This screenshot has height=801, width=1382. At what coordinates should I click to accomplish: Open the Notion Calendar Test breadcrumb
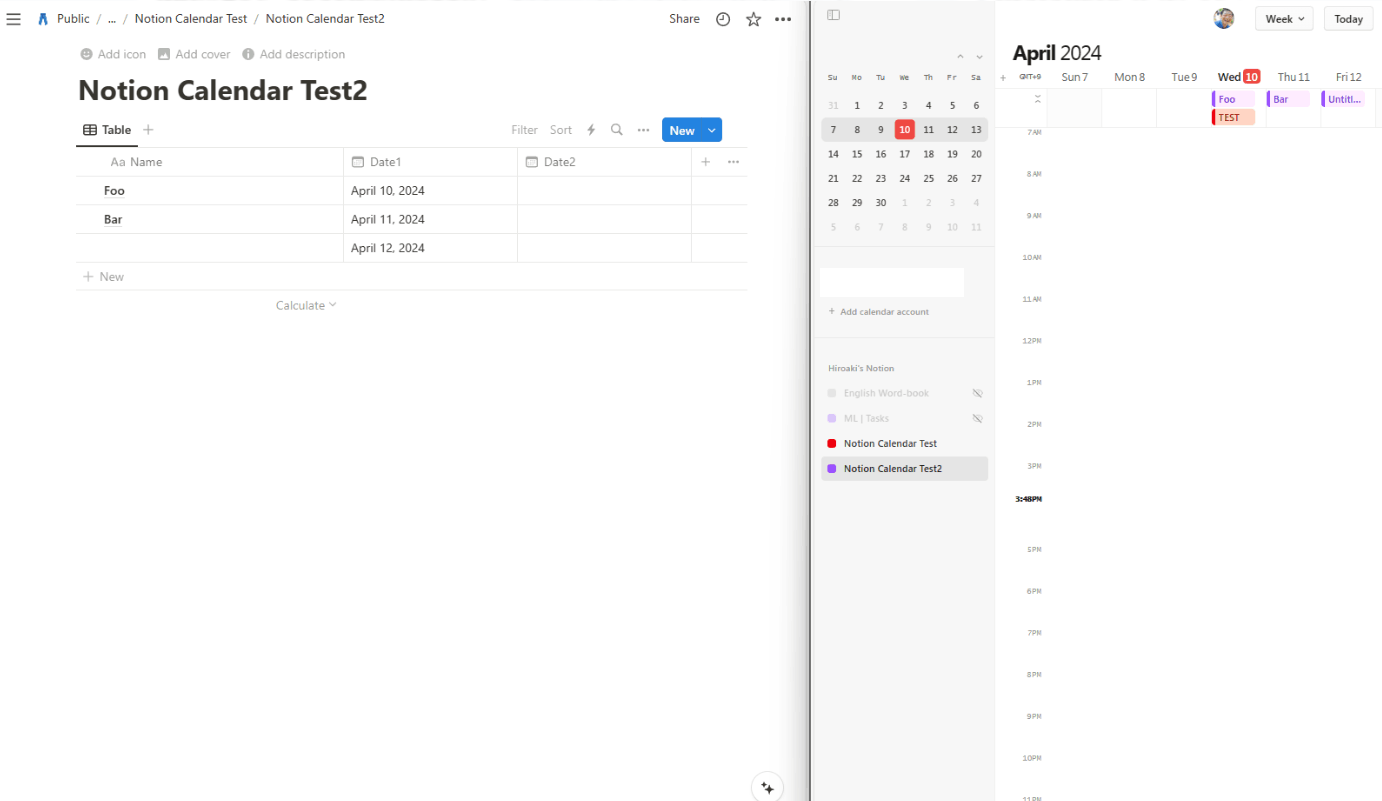[x=191, y=19]
